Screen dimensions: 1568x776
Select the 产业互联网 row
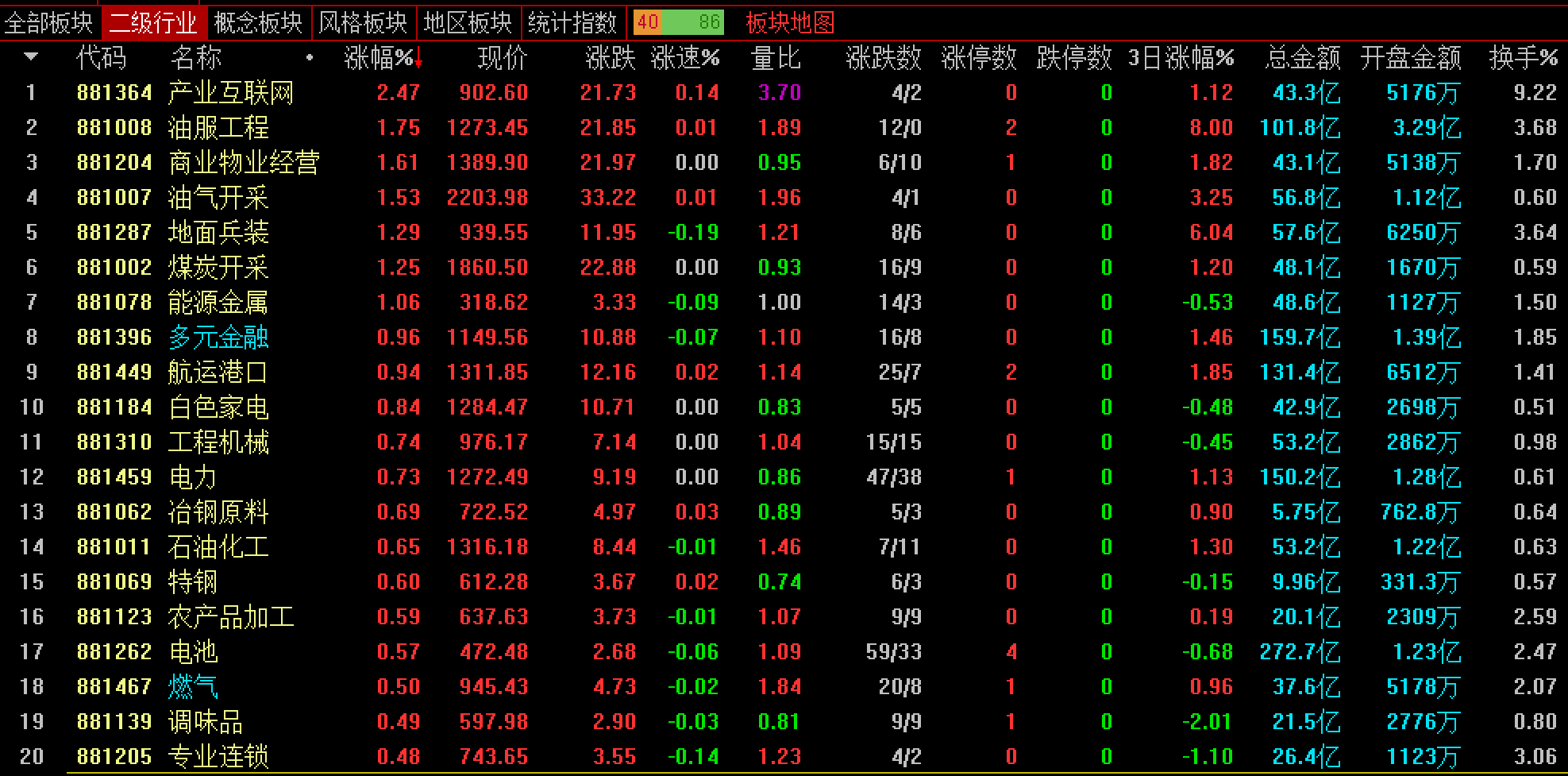[784, 93]
